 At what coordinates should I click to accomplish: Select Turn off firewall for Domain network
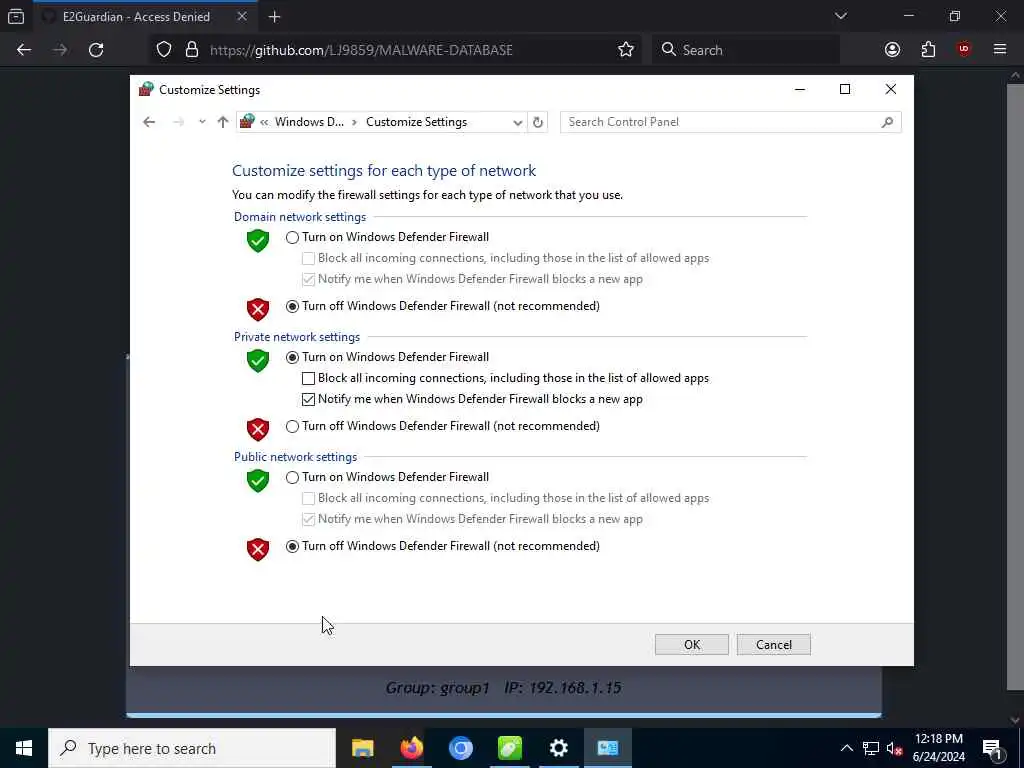pos(293,306)
